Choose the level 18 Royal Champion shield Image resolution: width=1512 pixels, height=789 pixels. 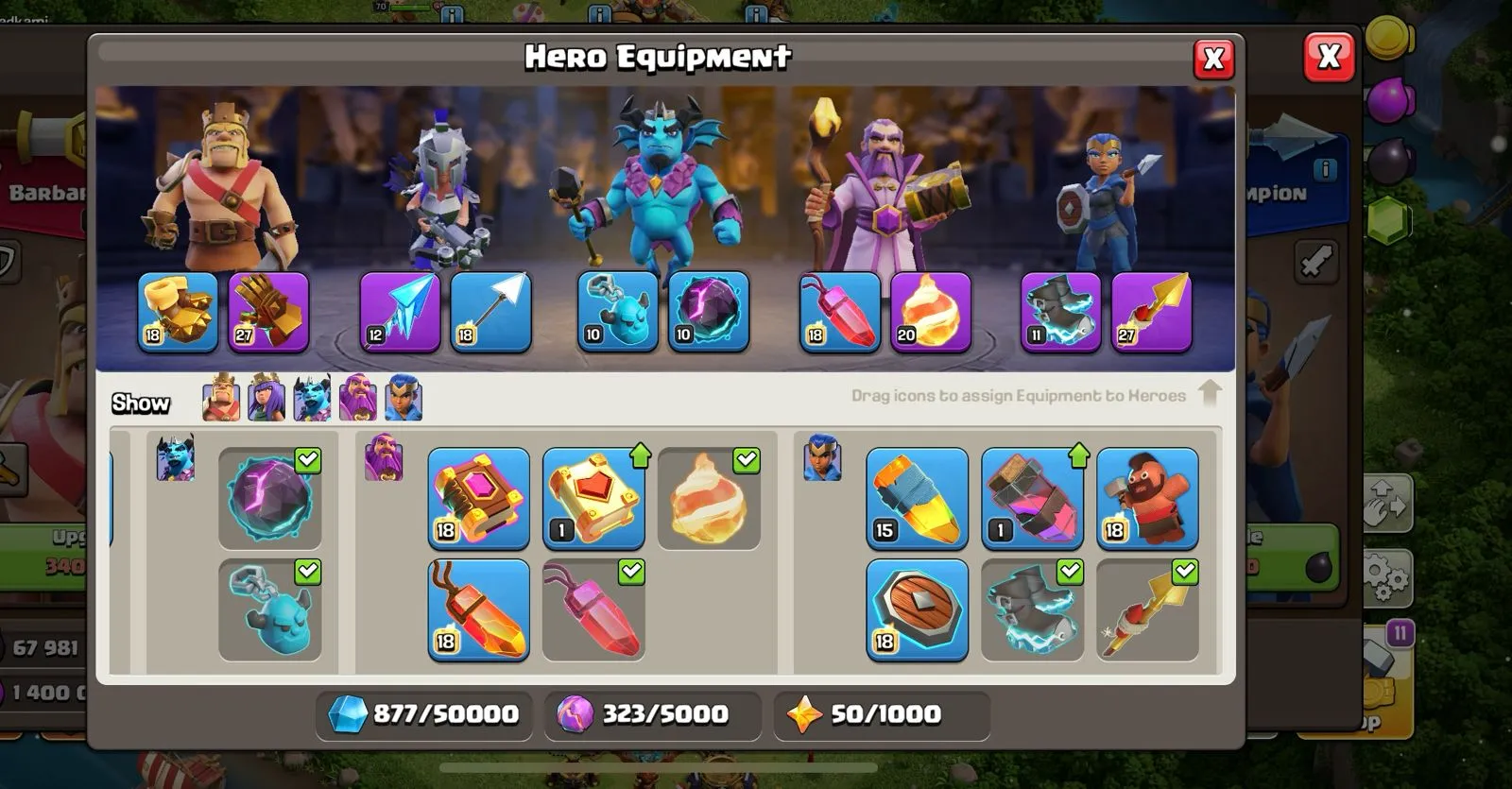click(x=917, y=610)
